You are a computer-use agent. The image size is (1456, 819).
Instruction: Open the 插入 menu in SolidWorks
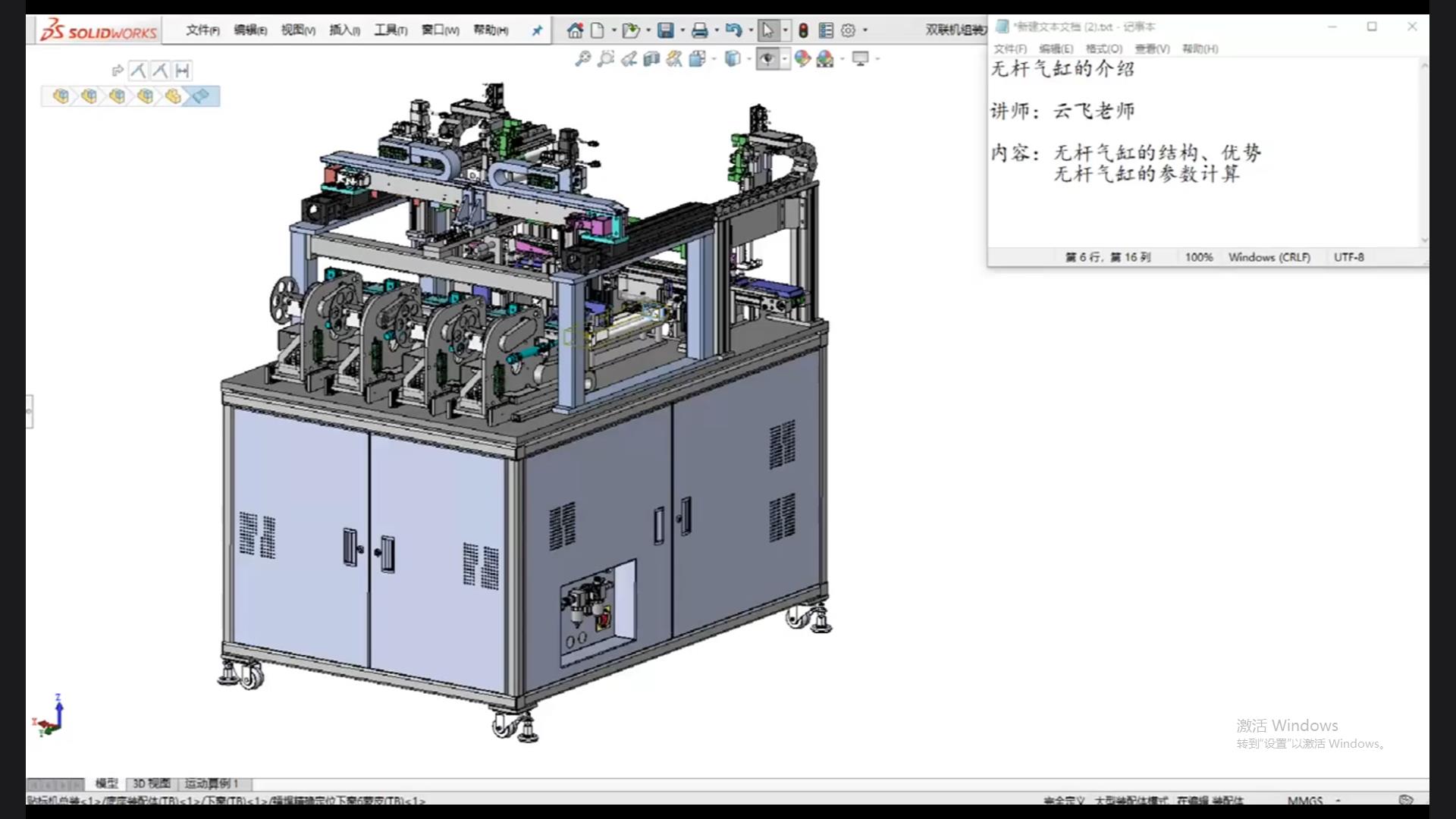[x=344, y=30]
